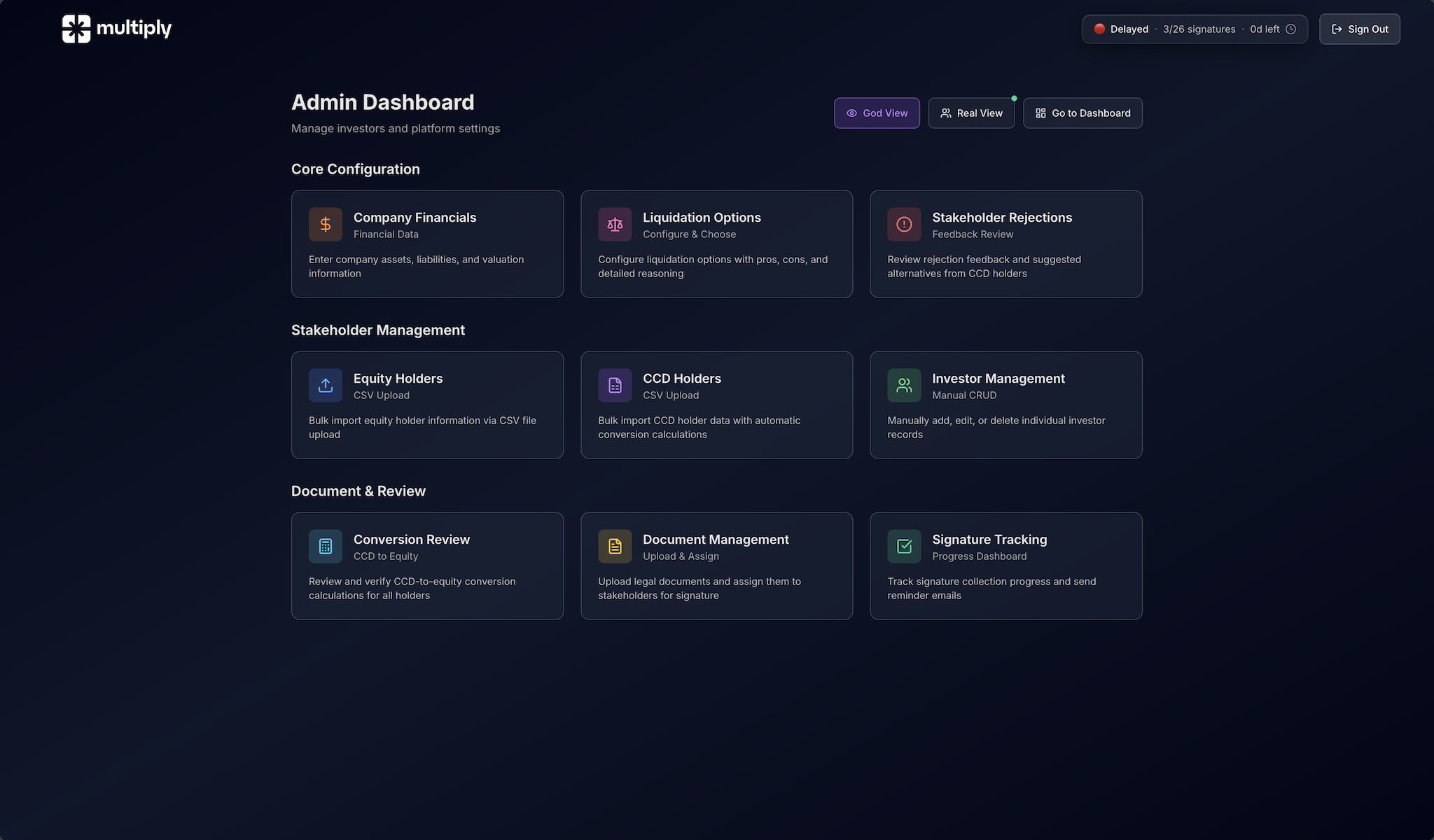
Task: Click the alert Stakeholder Rejections icon
Action: [904, 225]
